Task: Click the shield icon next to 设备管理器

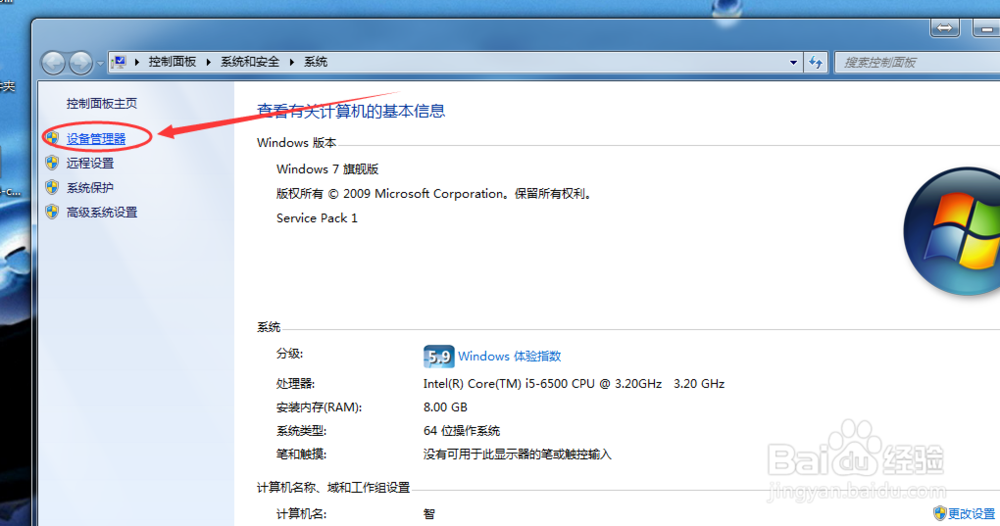Action: (52, 138)
